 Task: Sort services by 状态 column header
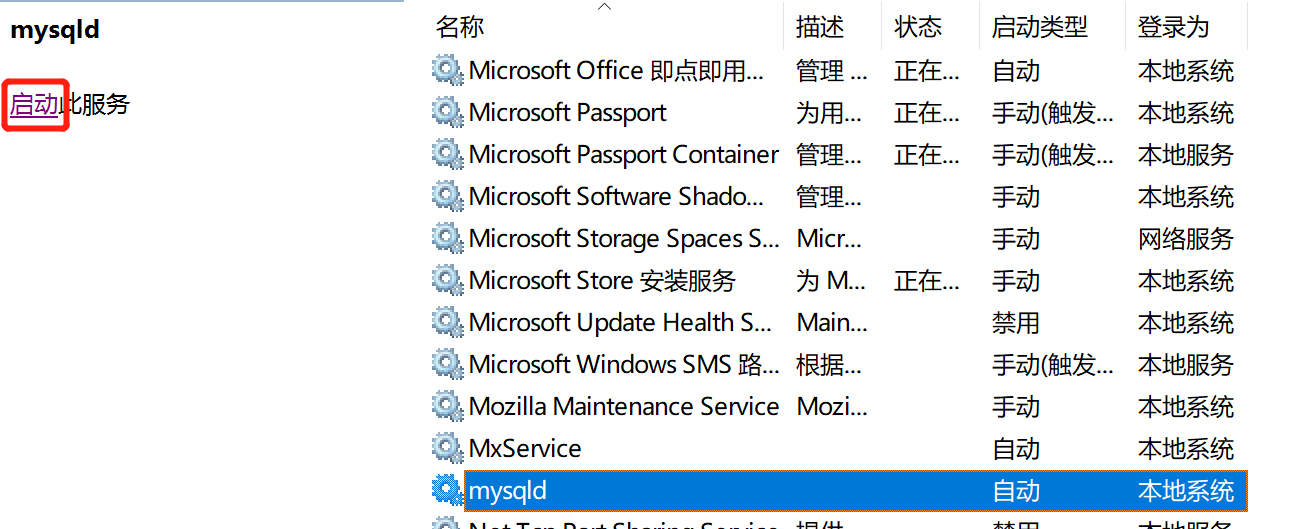pyautogui.click(x=918, y=27)
